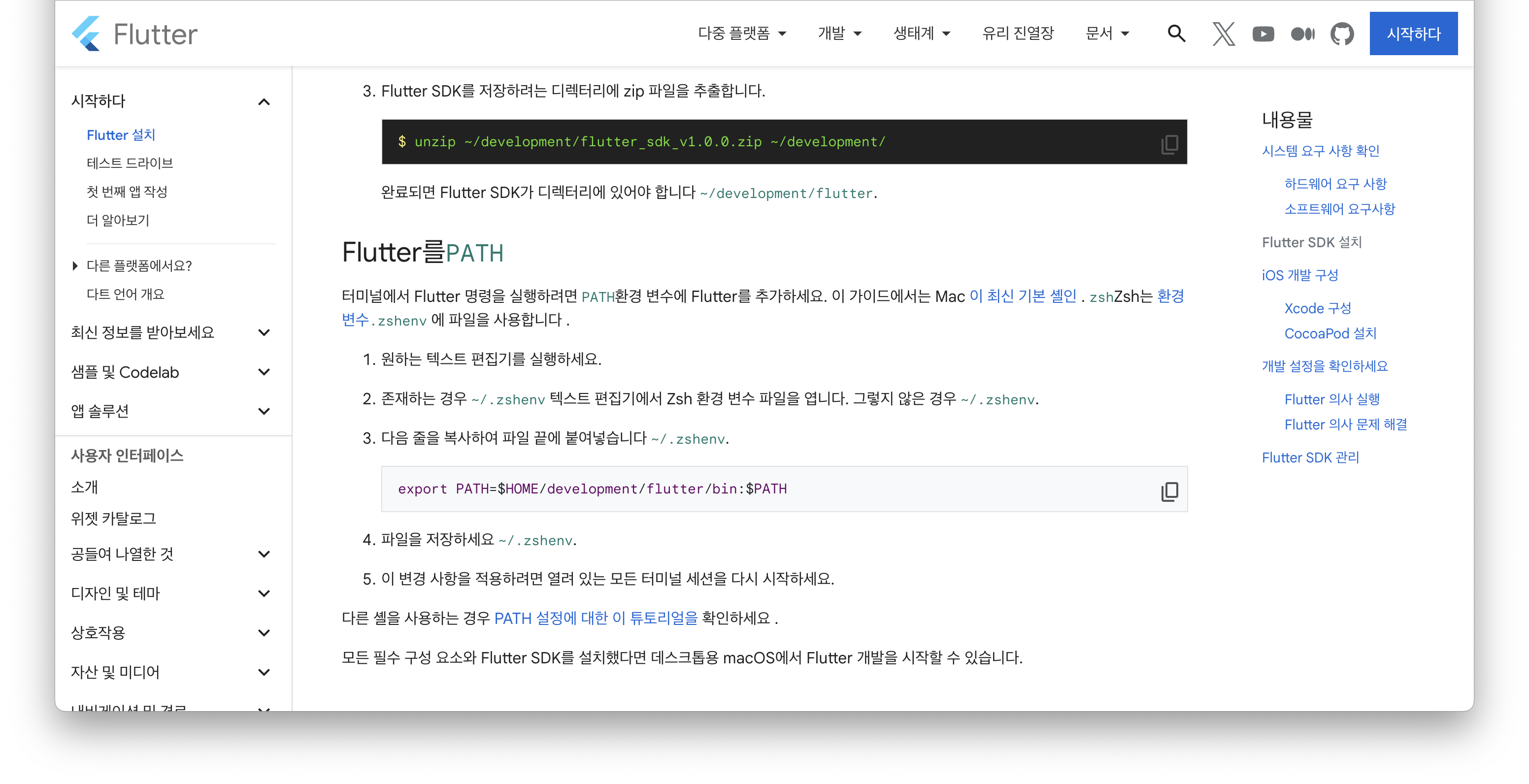Viewport: 1529px width, 784px height.
Task: Collapse the 시작하다 sidebar section
Action: (x=264, y=101)
